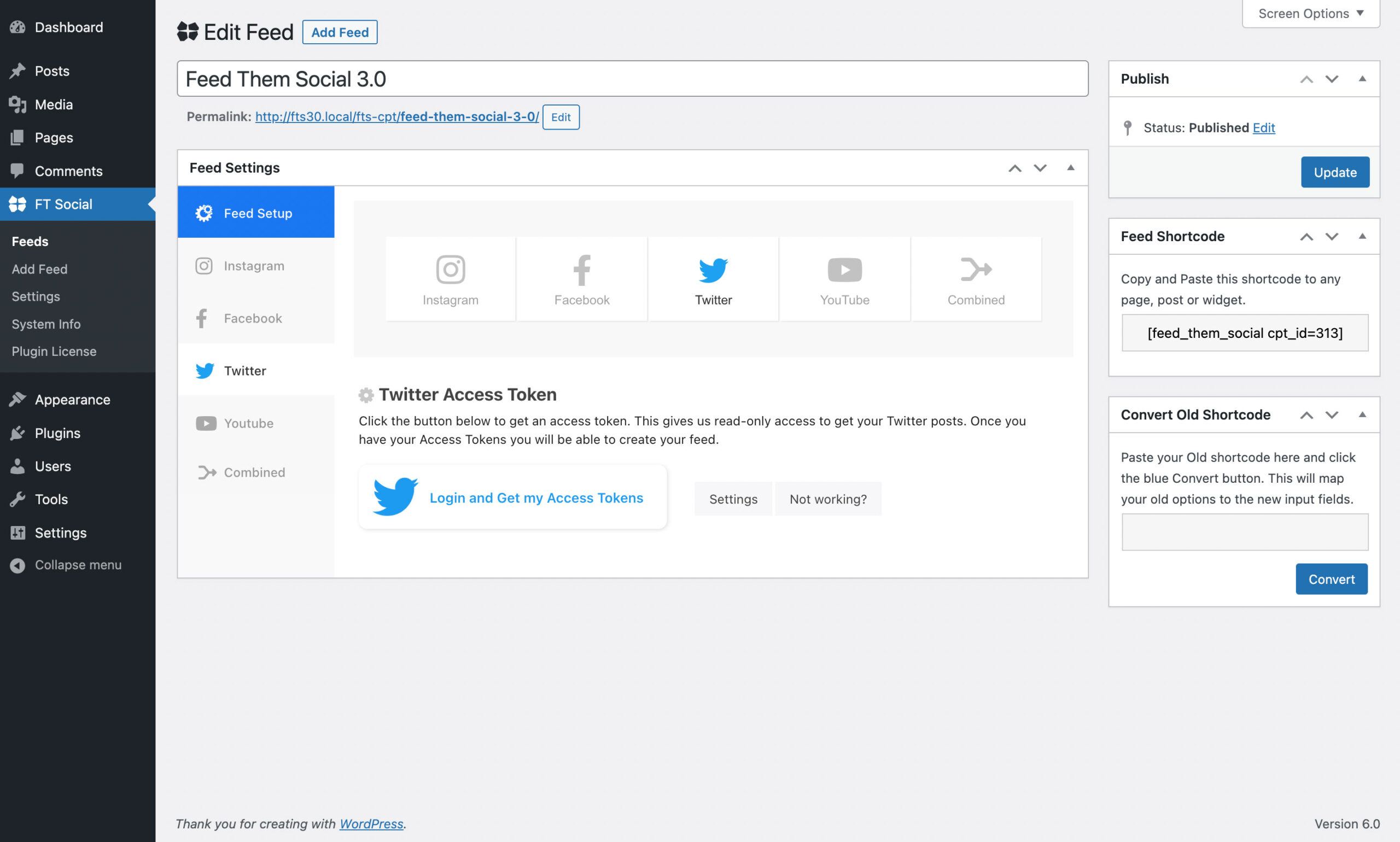The width and height of the screenshot is (1400, 842).
Task: Click the Appearance paintbrush icon
Action: click(17, 399)
